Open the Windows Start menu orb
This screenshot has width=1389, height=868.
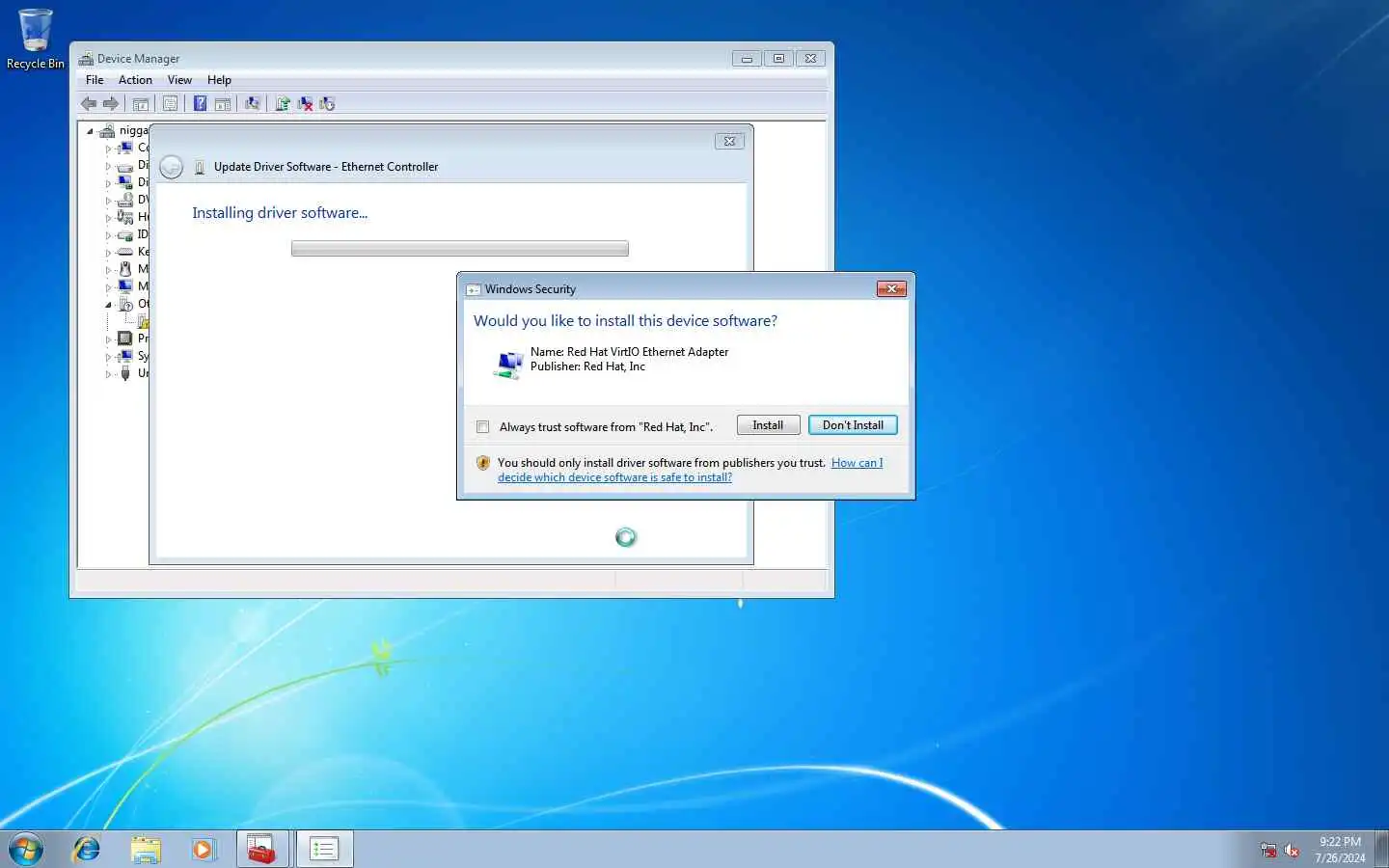point(26,849)
